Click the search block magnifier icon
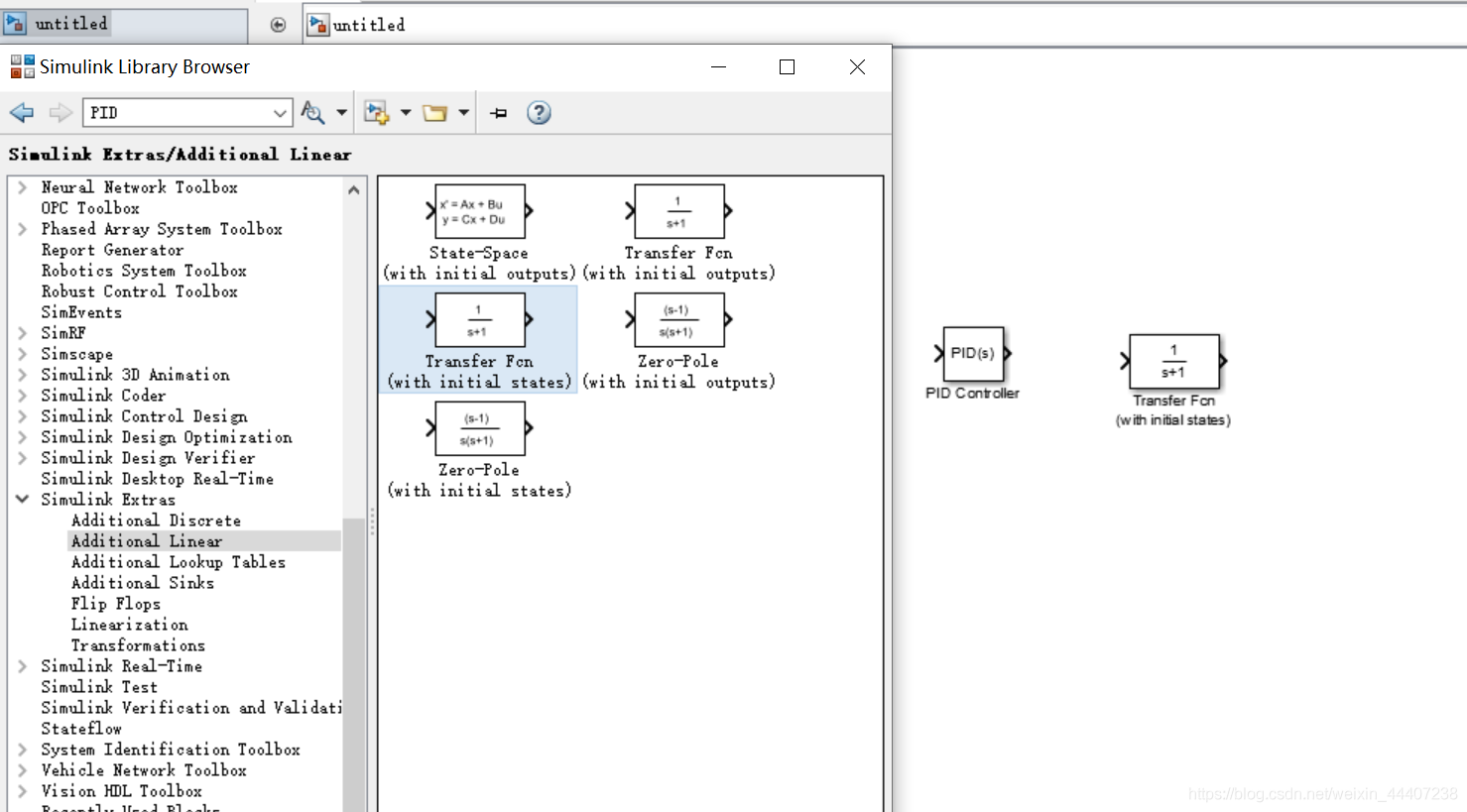 pyautogui.click(x=312, y=113)
